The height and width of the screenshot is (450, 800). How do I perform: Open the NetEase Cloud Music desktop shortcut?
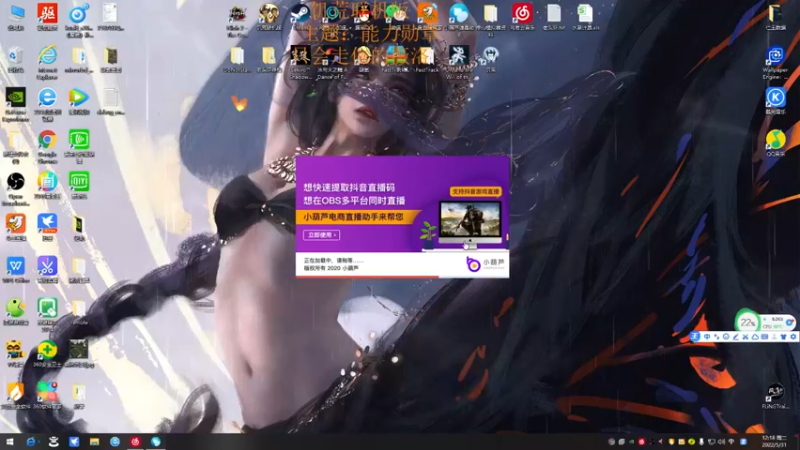coord(522,17)
